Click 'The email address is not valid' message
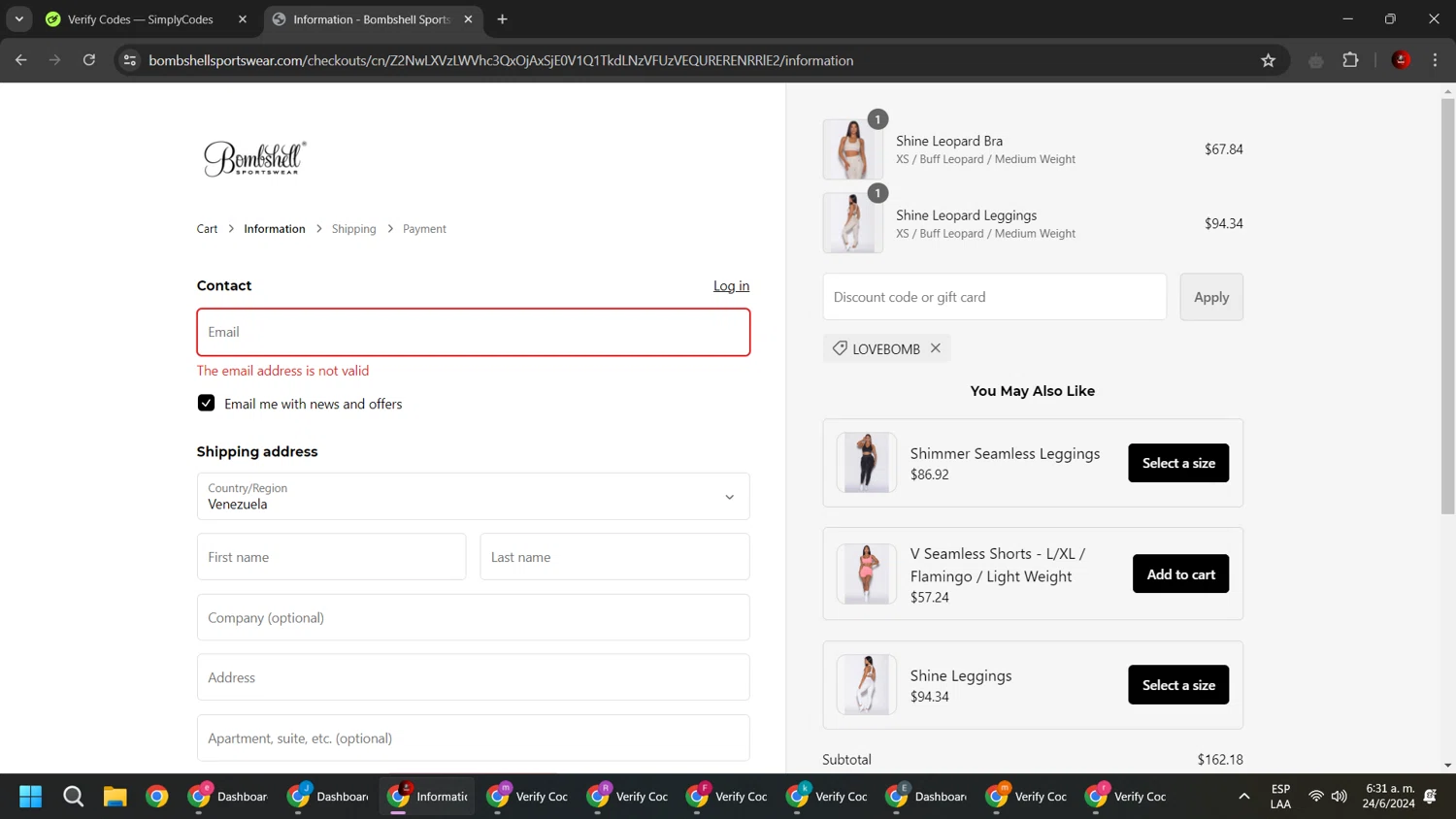This screenshot has height=819, width=1456. 282,371
